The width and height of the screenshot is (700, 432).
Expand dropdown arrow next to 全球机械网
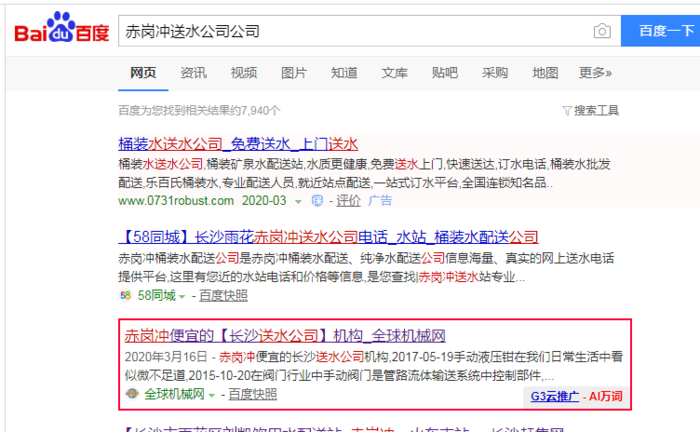pos(212,395)
